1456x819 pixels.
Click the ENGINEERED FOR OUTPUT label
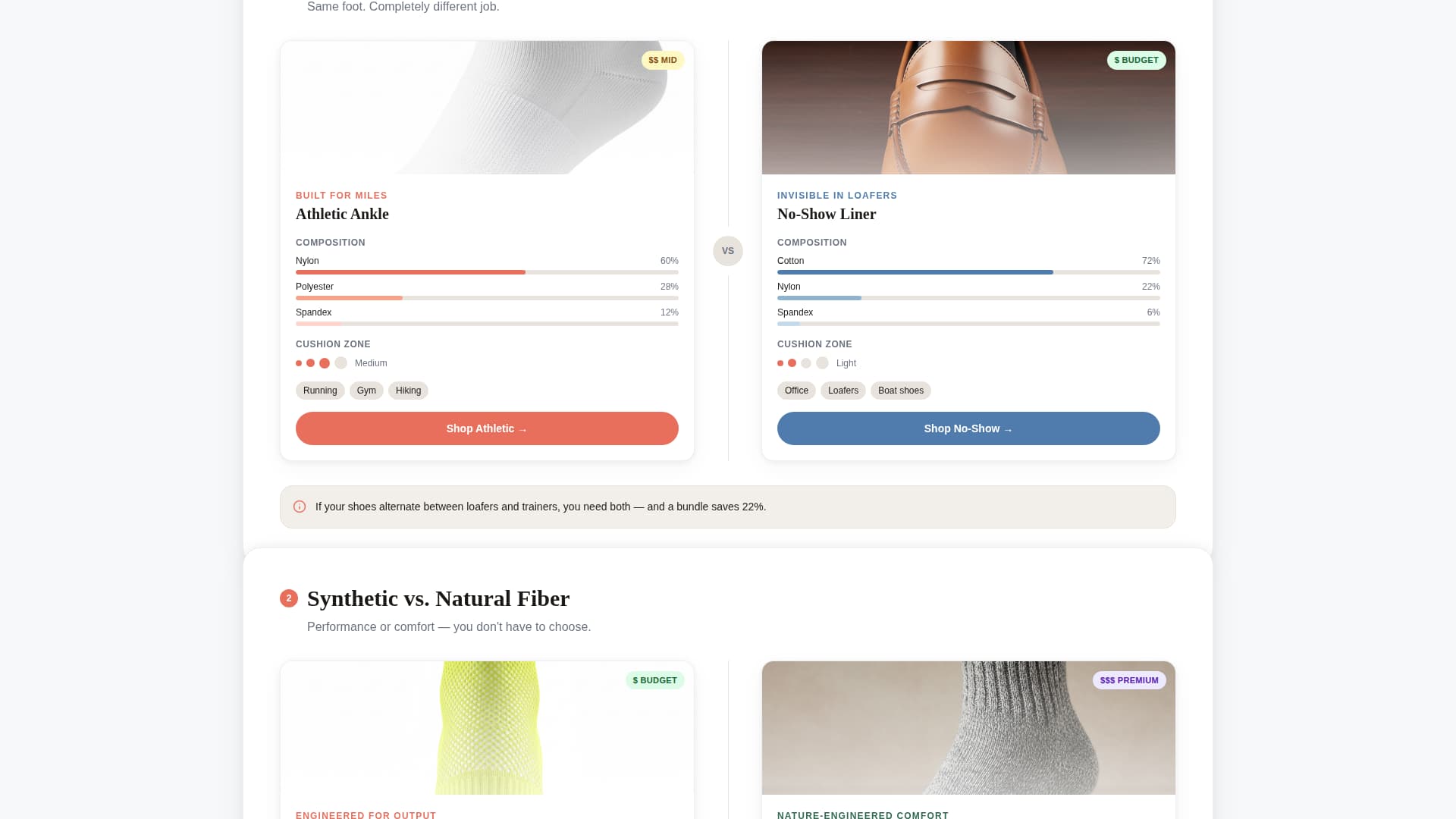[366, 815]
